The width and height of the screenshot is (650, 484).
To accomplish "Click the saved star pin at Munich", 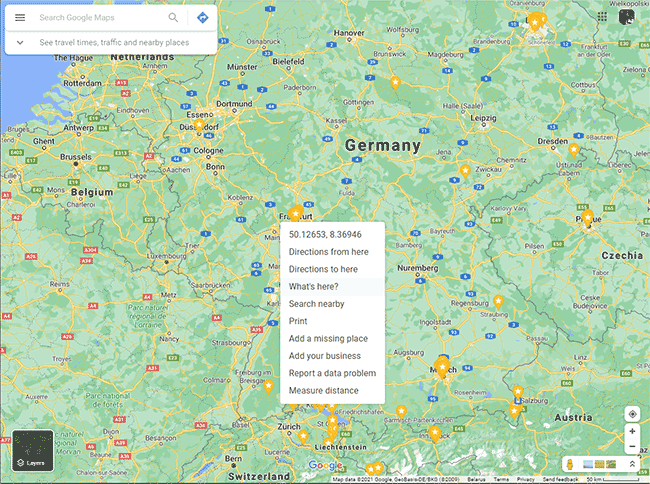I will pos(442,368).
